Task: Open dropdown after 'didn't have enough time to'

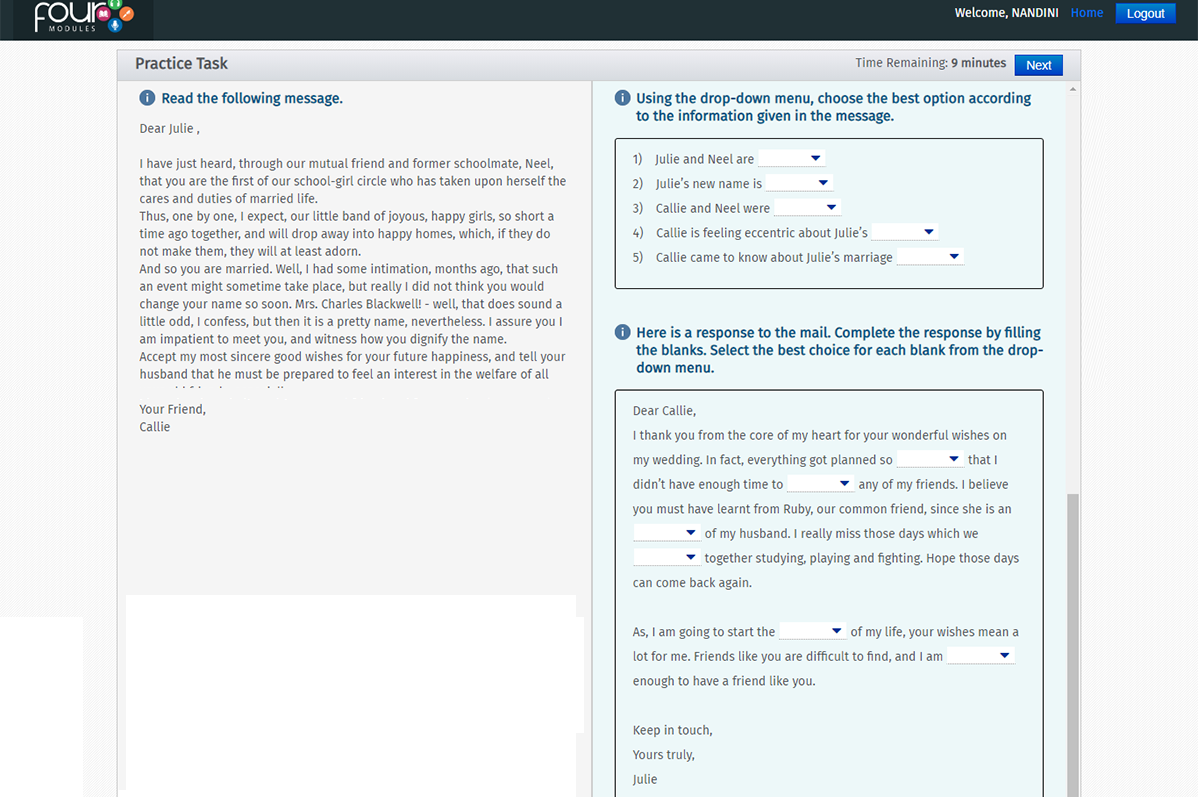Action: coord(821,483)
